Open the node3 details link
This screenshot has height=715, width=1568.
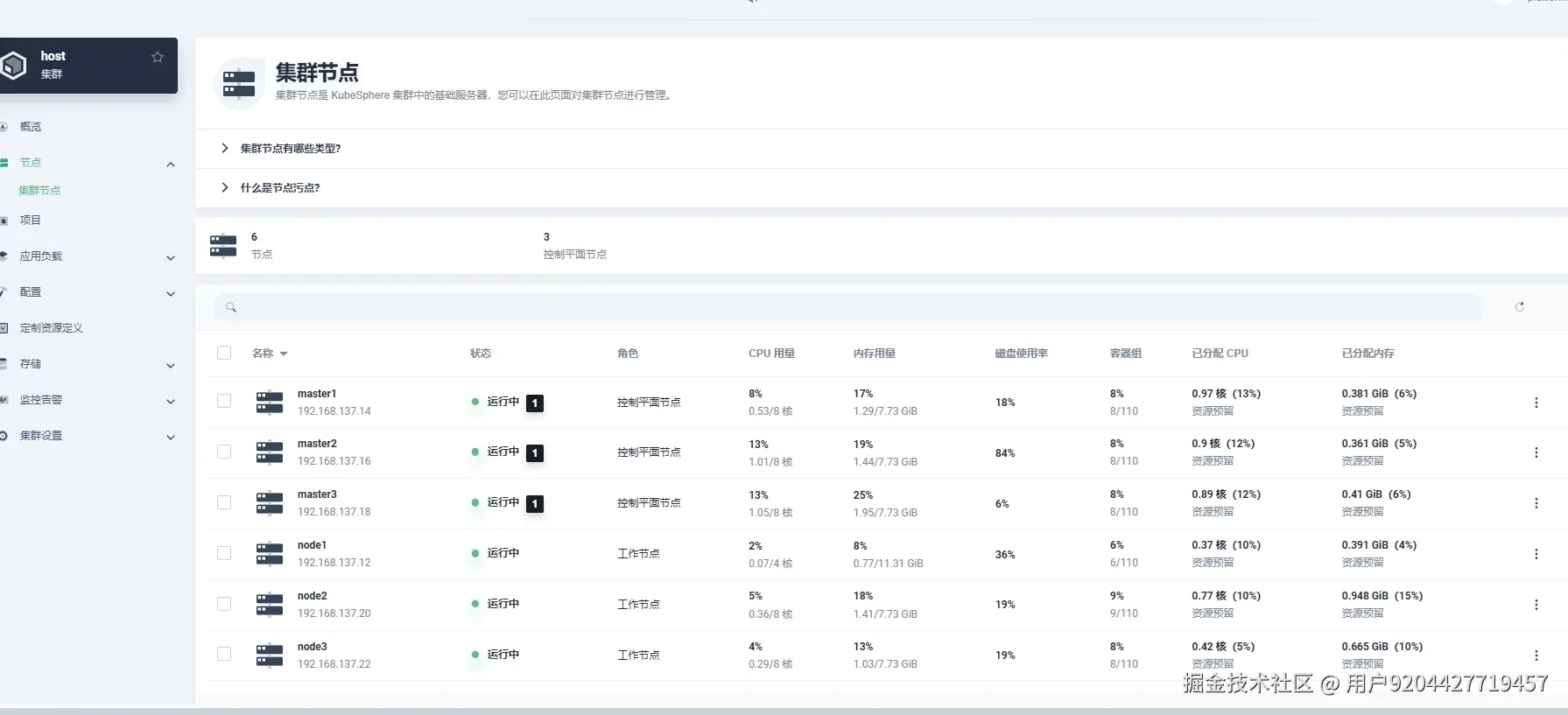pyautogui.click(x=312, y=647)
